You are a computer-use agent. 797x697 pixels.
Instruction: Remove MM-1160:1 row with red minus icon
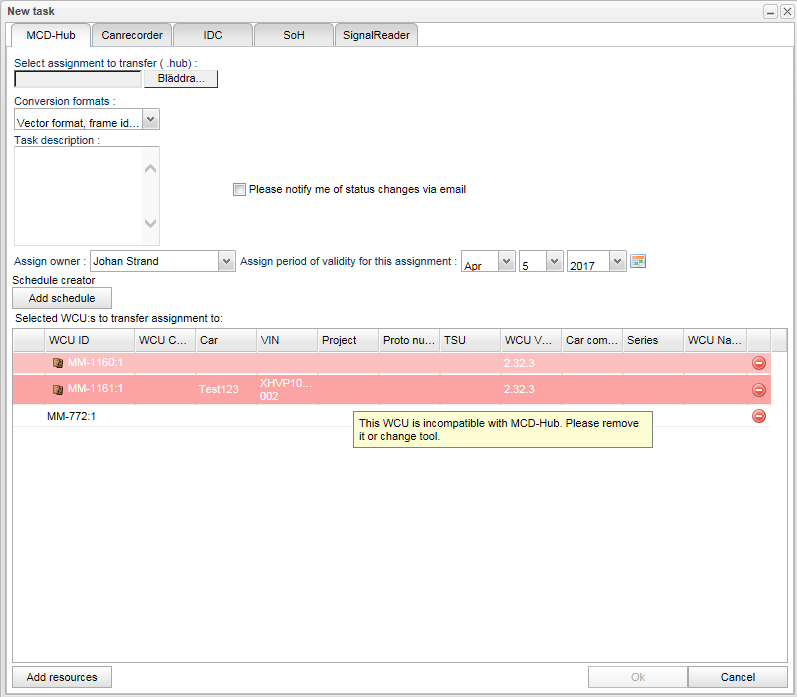tap(759, 363)
